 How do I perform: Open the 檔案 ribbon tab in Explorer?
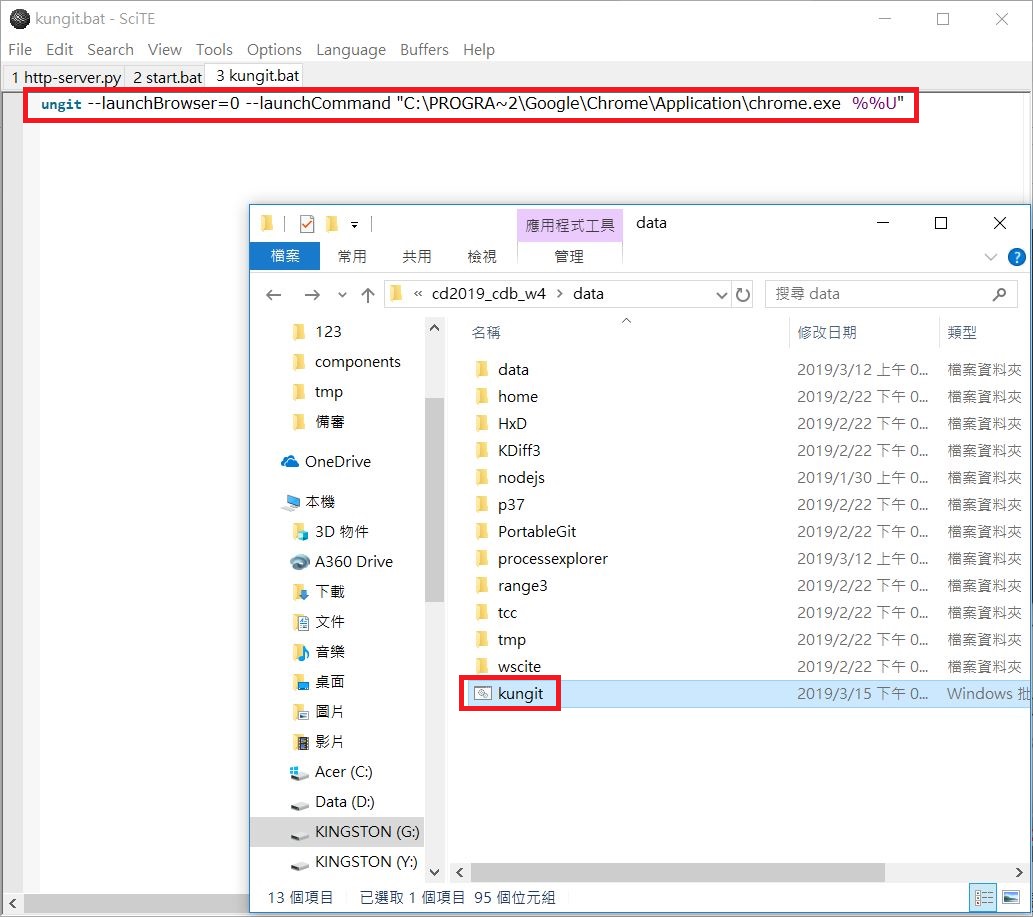(285, 256)
